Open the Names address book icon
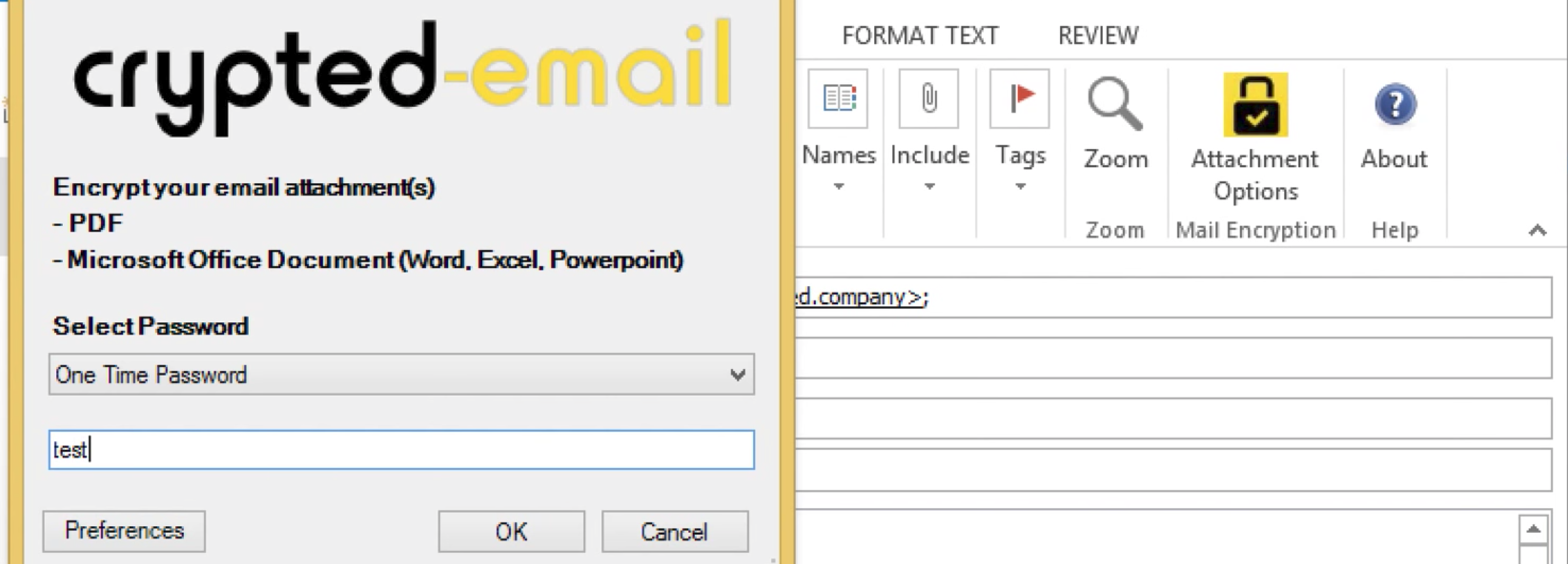The width and height of the screenshot is (1568, 564). [x=838, y=99]
